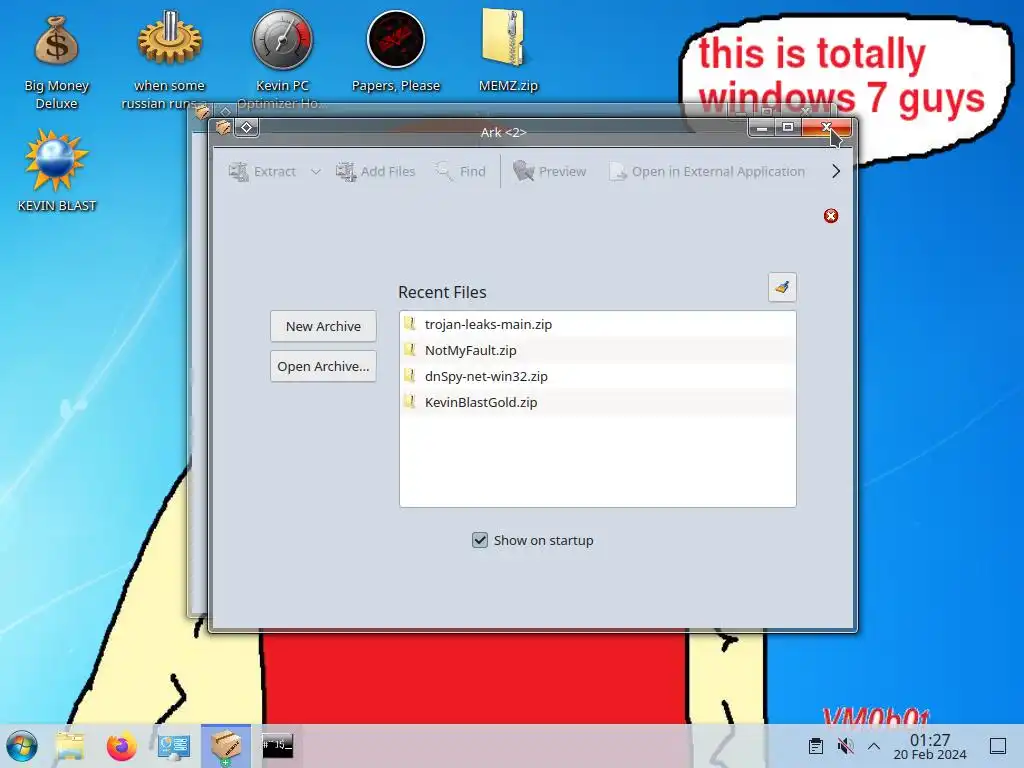Click Find in Ark toolbar
This screenshot has height=768, width=1024.
[x=460, y=172]
